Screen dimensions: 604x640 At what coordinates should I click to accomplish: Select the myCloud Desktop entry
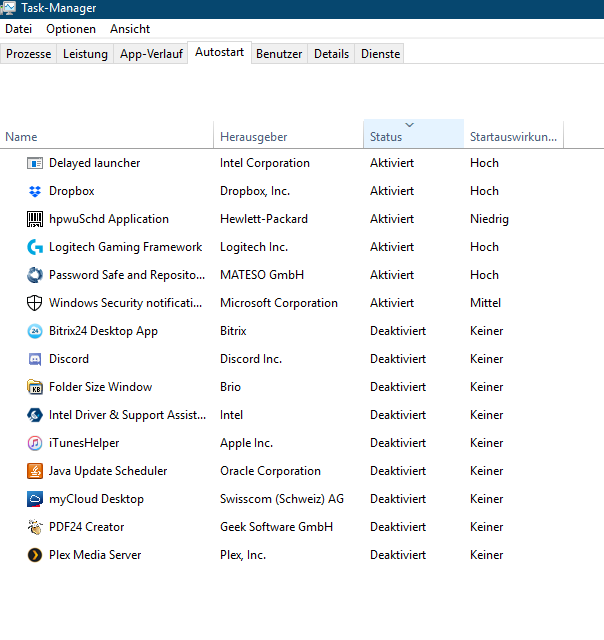click(x=96, y=499)
